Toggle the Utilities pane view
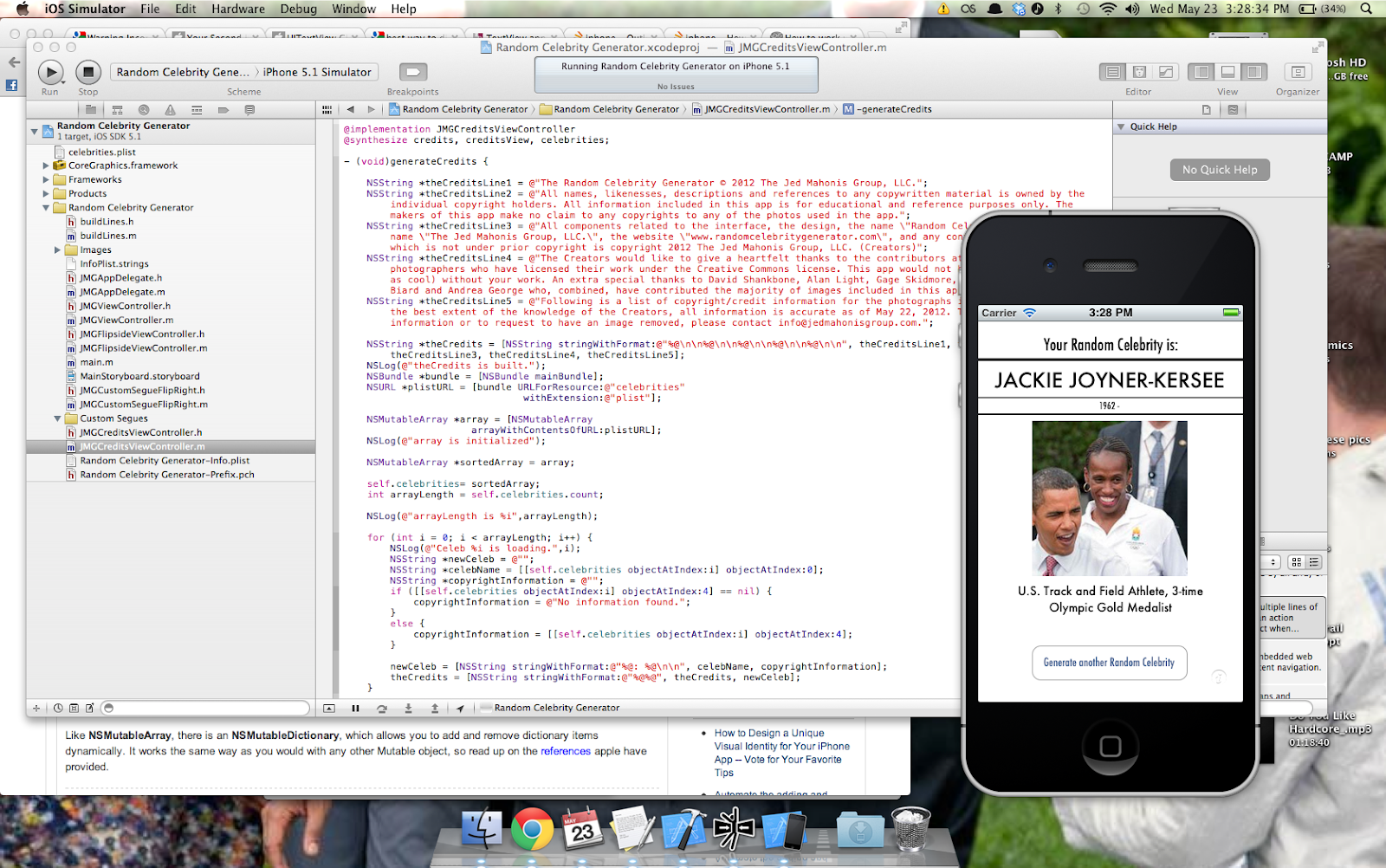The image size is (1386, 868). pyautogui.click(x=1253, y=72)
